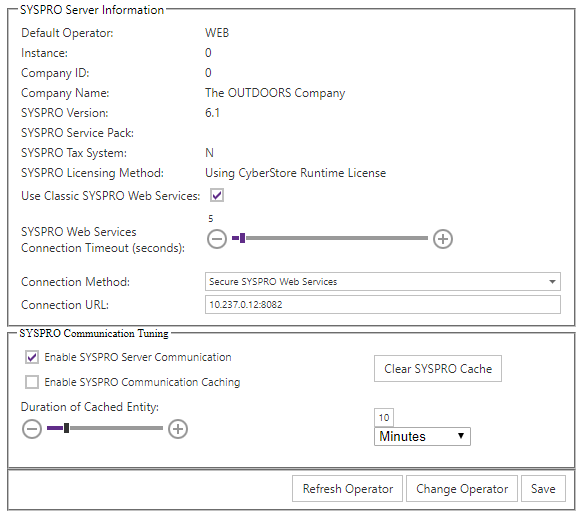The image size is (578, 512).
Task: Decrease web services connection timeout with minus icon
Action: pos(217,239)
